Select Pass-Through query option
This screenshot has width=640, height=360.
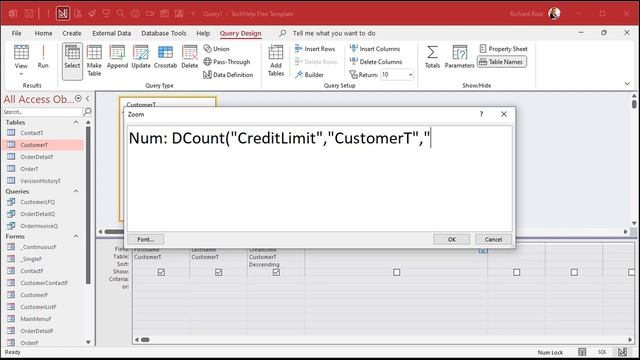[227, 62]
